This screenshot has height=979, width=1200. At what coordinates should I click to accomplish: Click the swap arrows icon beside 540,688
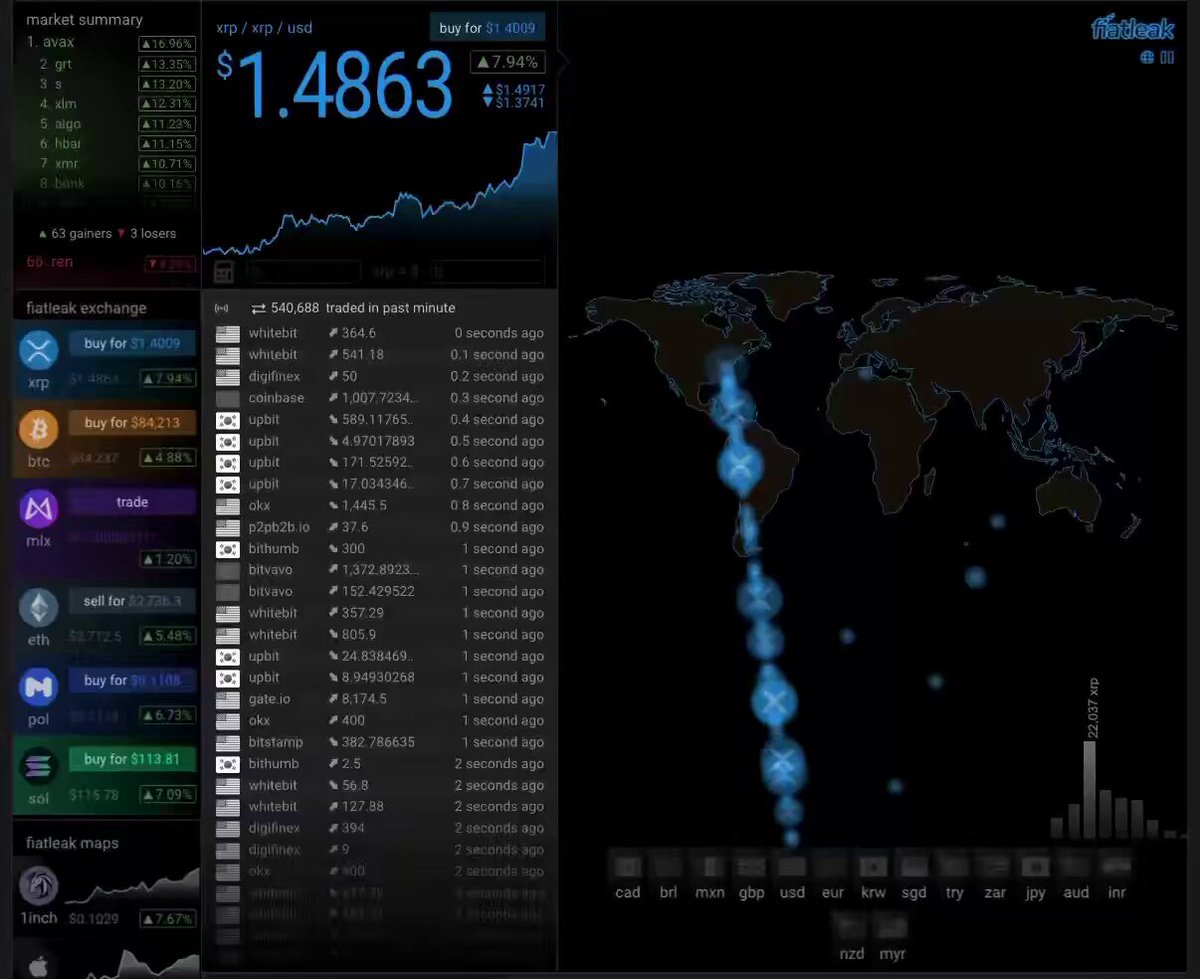pos(258,308)
